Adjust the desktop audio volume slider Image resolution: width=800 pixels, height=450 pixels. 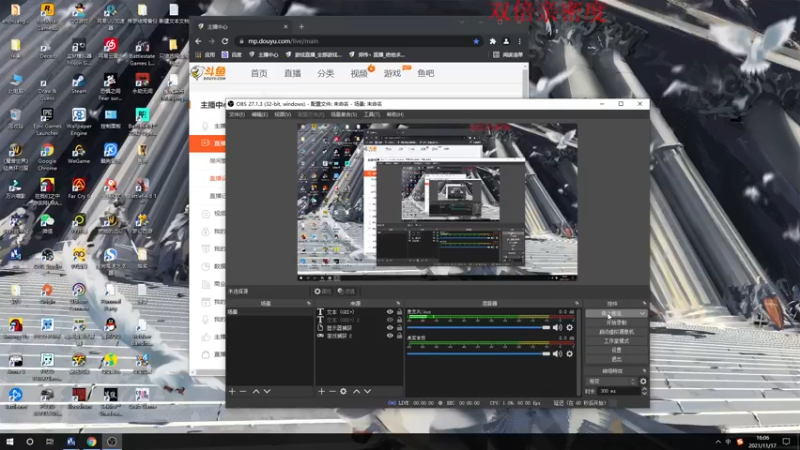click(x=479, y=354)
